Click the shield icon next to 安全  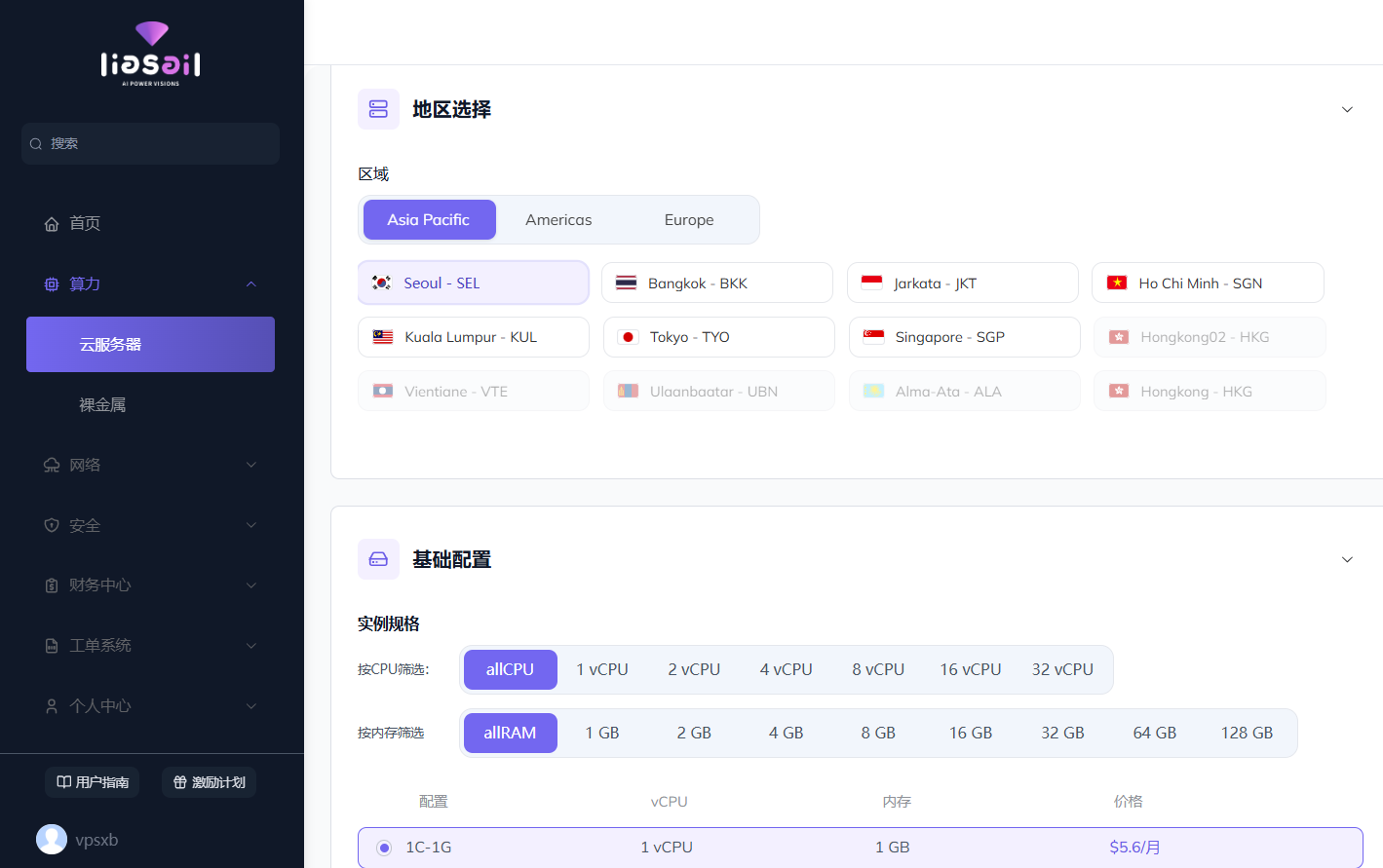(x=52, y=525)
